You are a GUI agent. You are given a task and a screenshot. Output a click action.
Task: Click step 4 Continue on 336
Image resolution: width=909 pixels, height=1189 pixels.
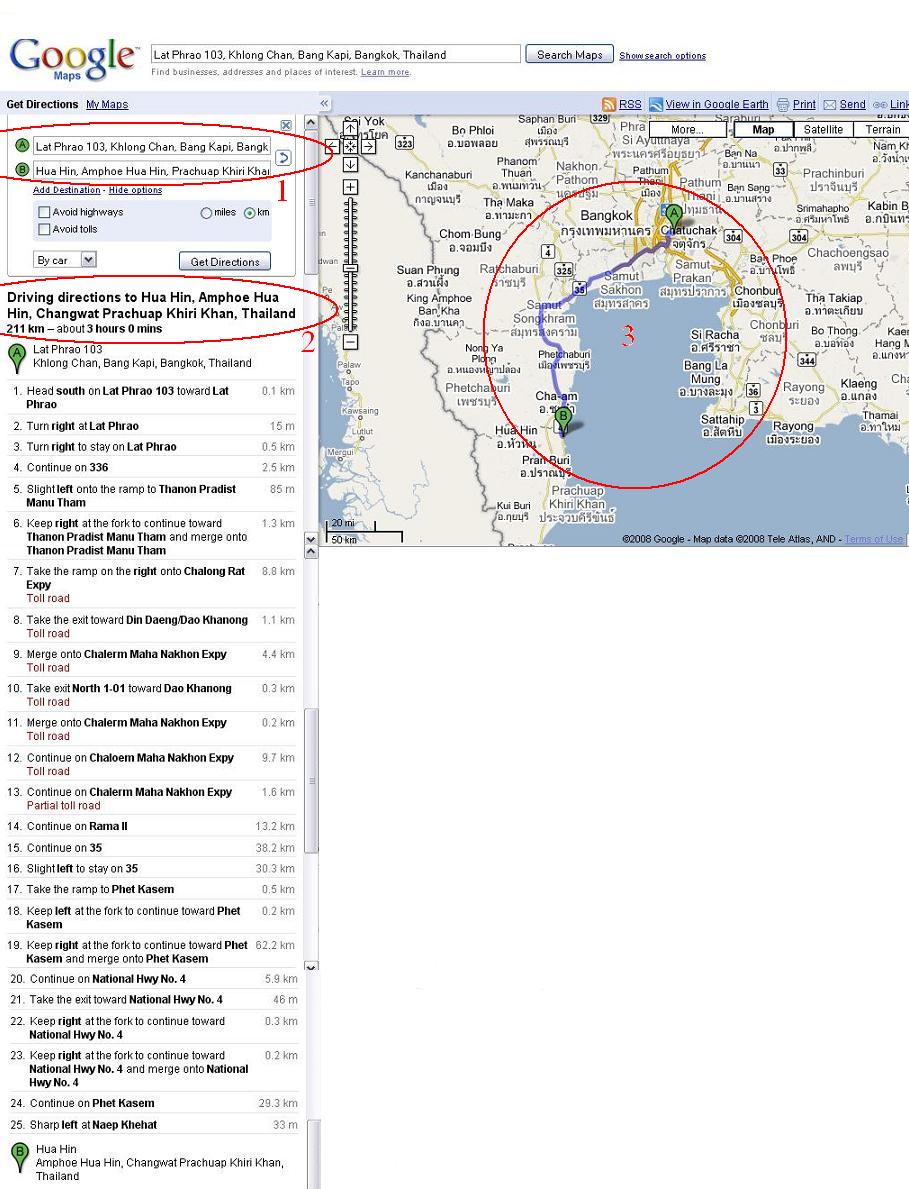click(151, 467)
